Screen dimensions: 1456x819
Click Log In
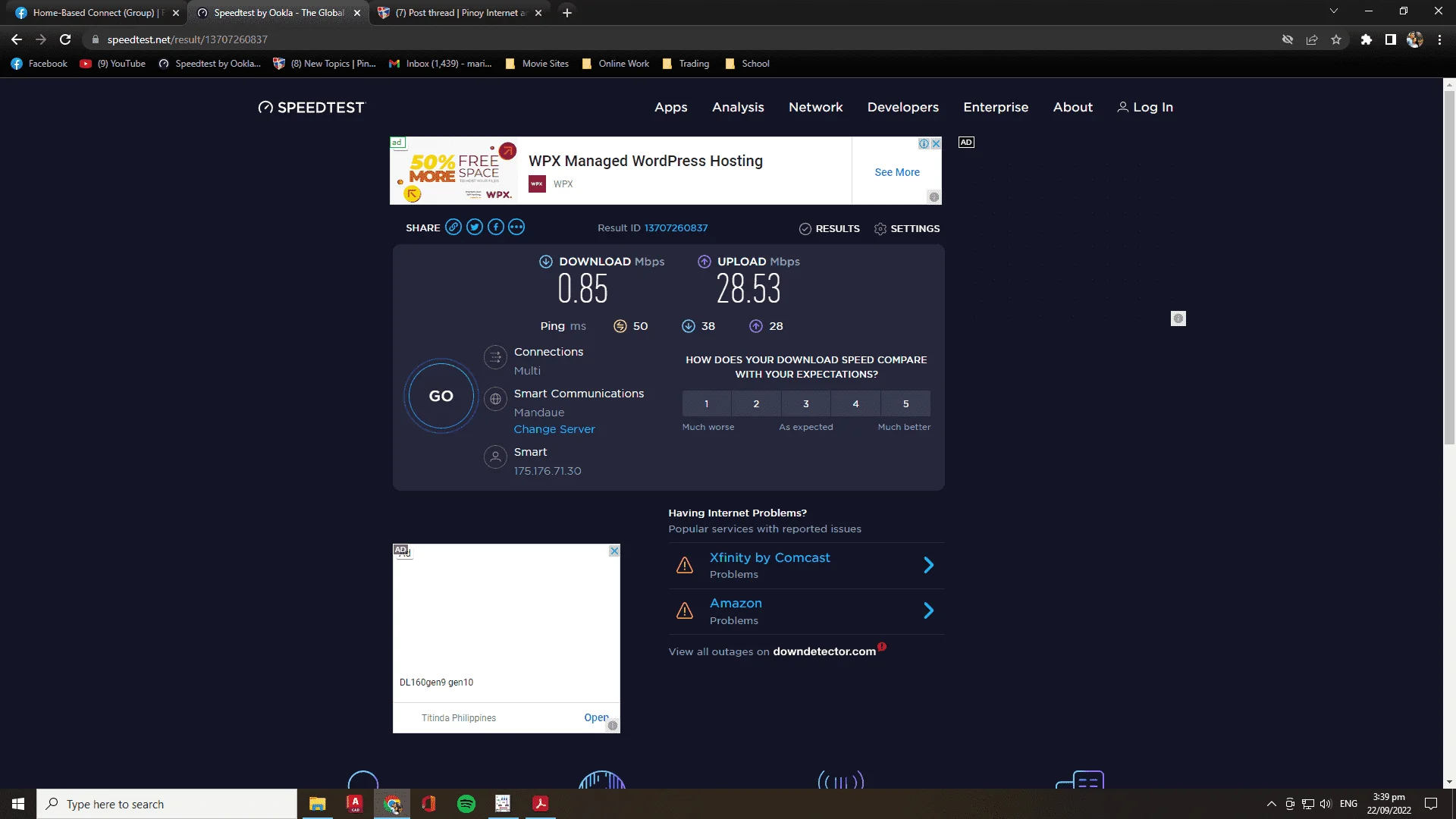[1145, 108]
